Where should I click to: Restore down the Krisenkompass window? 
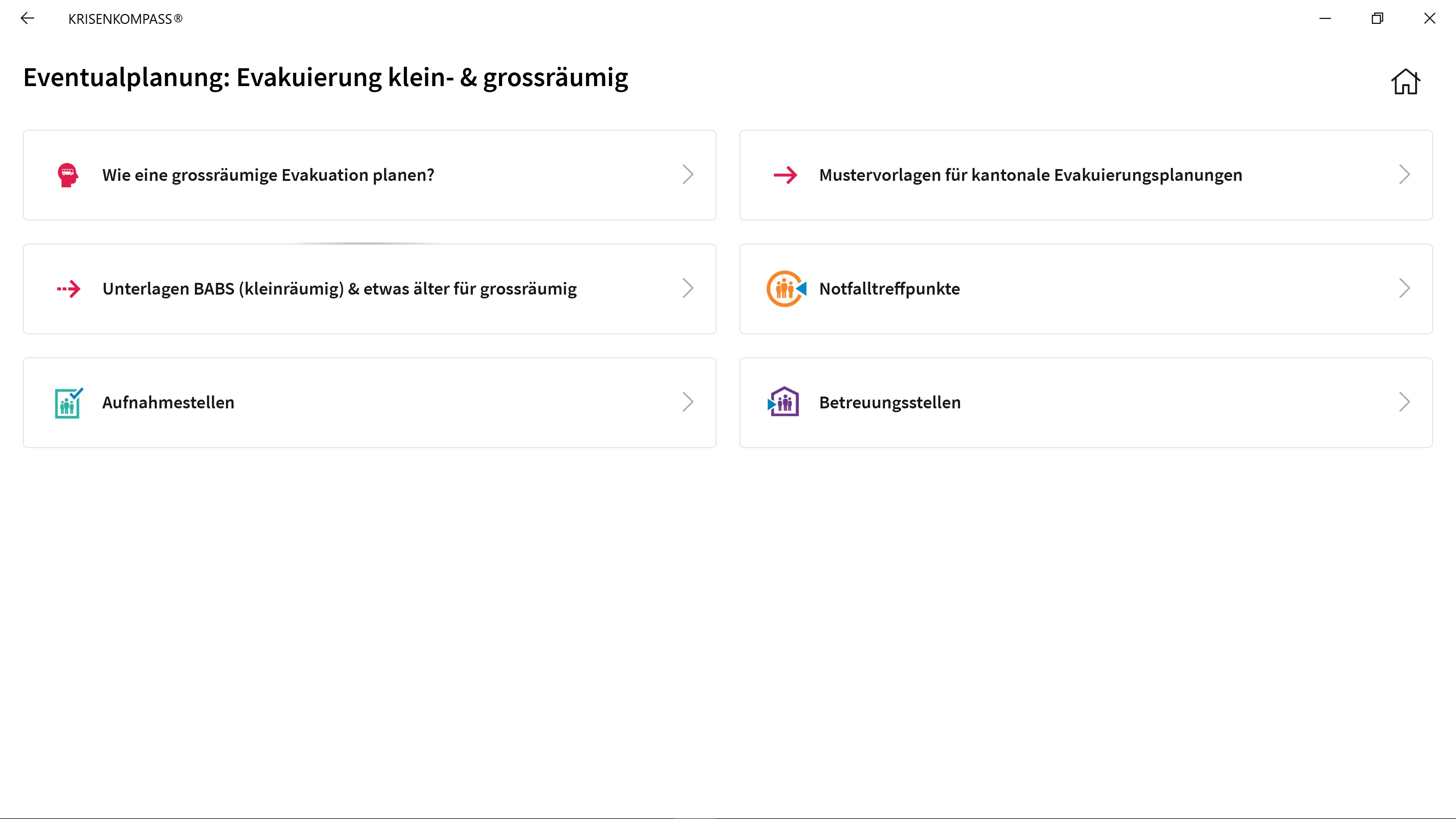tap(1378, 19)
